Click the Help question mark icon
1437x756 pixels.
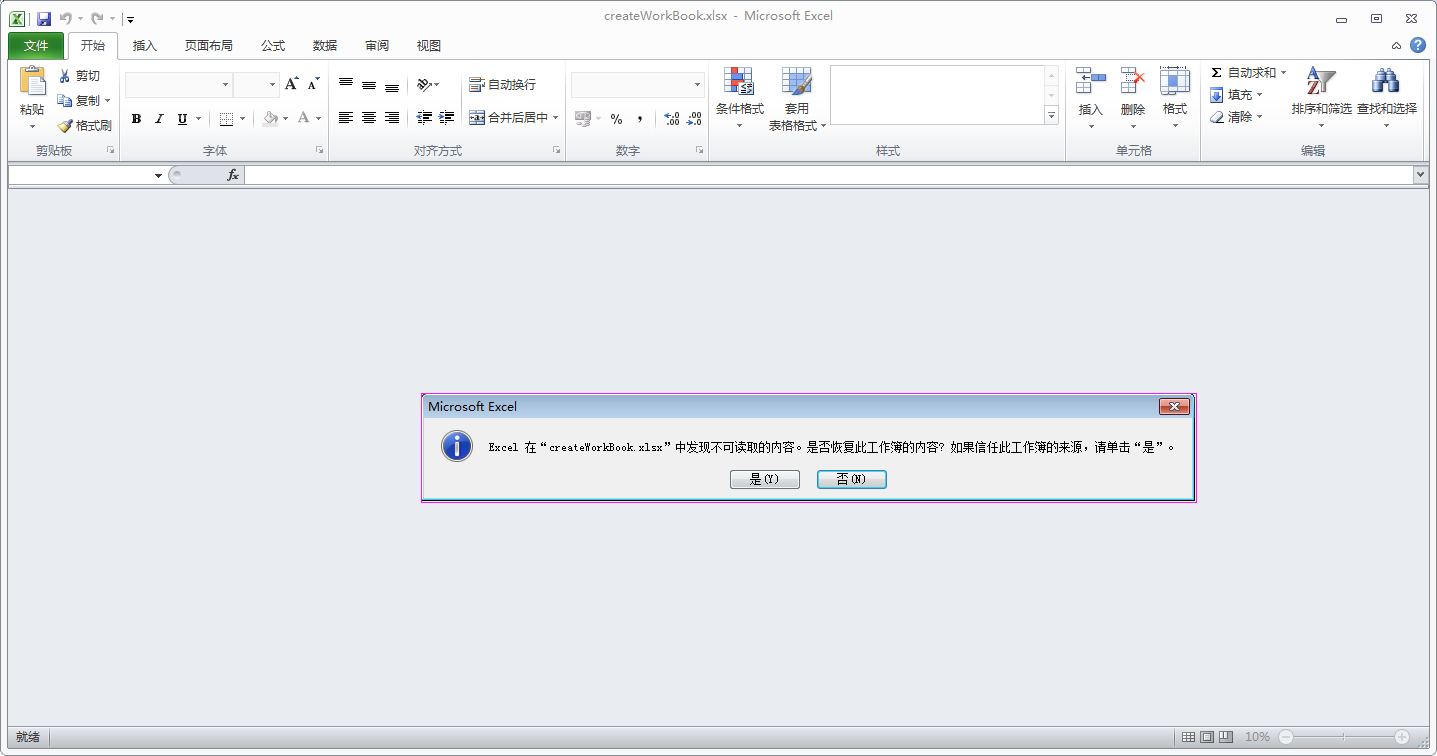[1418, 45]
